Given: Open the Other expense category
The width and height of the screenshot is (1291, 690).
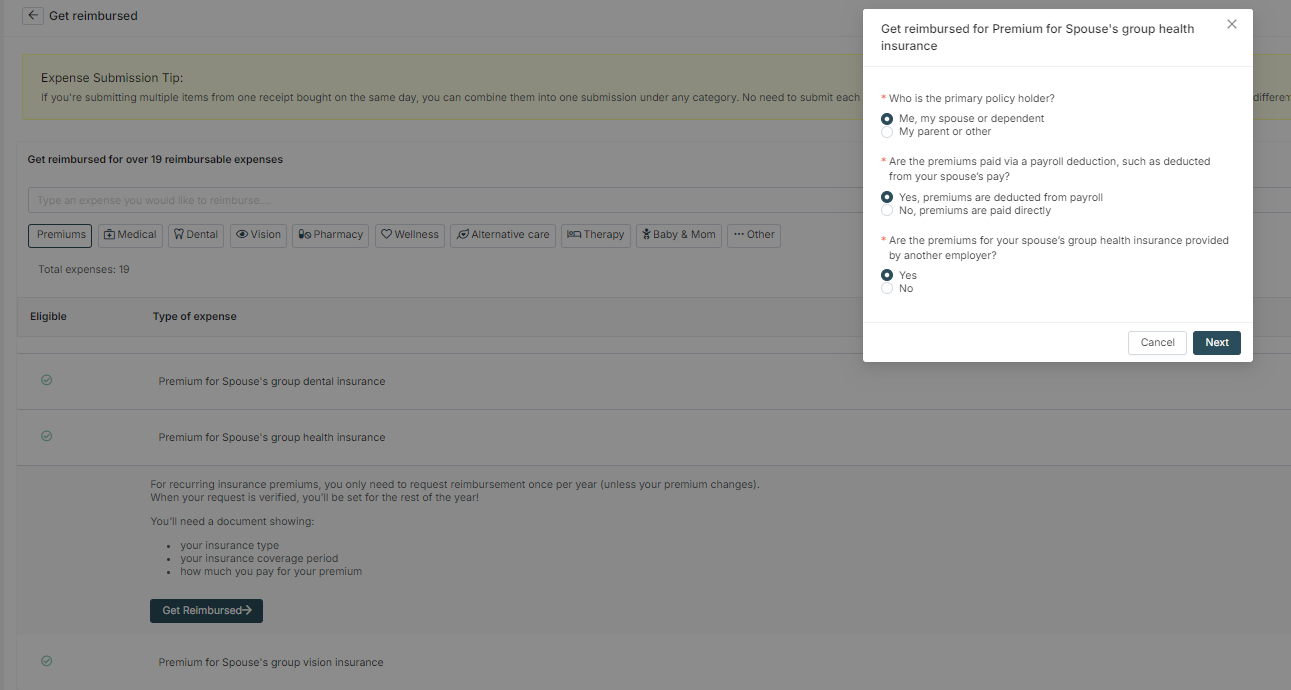Looking at the screenshot, I should coord(753,234).
